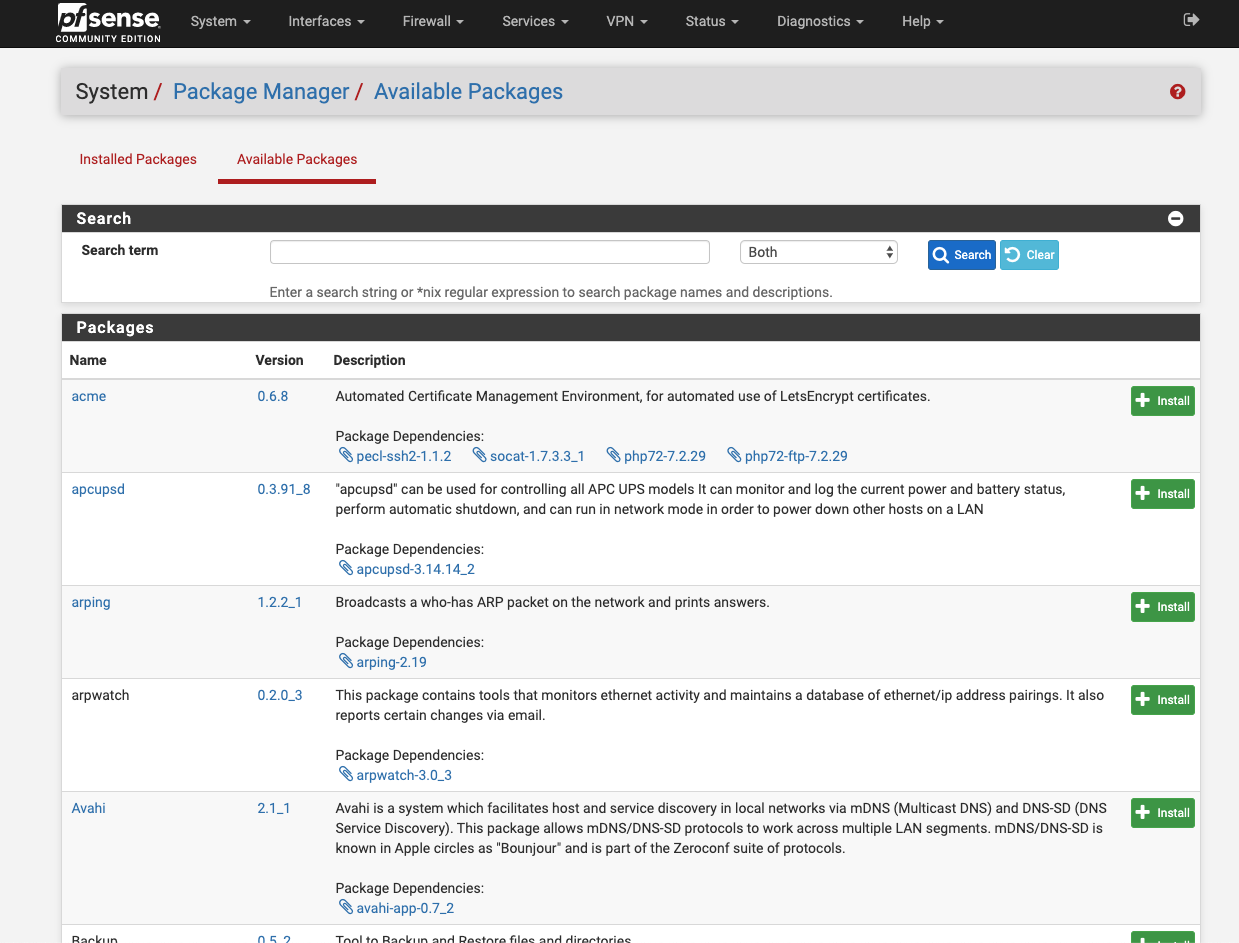Click into the Search term field
The image size is (1239, 943).
[x=490, y=252]
